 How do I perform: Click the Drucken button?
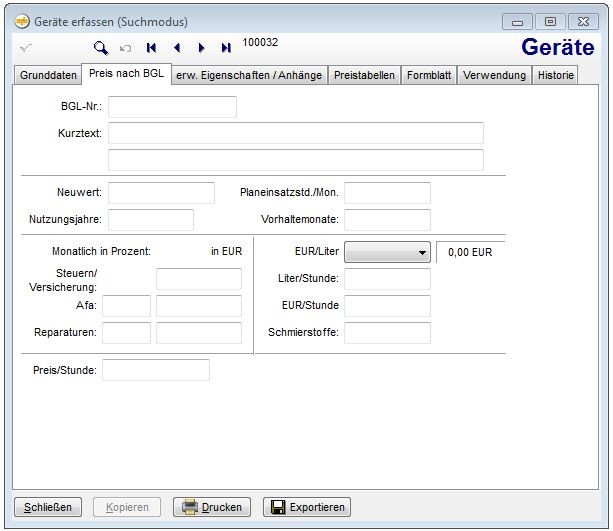point(212,507)
